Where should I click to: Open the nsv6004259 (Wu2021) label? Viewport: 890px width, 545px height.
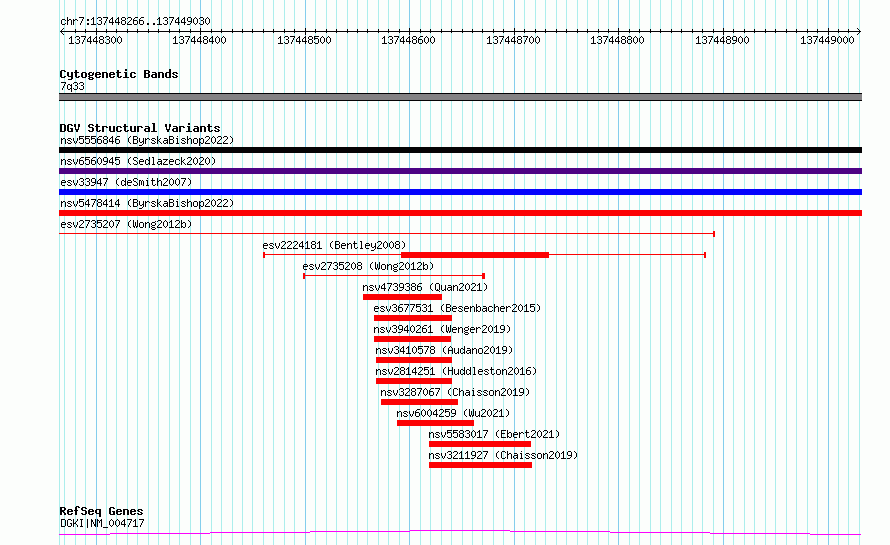click(453, 413)
